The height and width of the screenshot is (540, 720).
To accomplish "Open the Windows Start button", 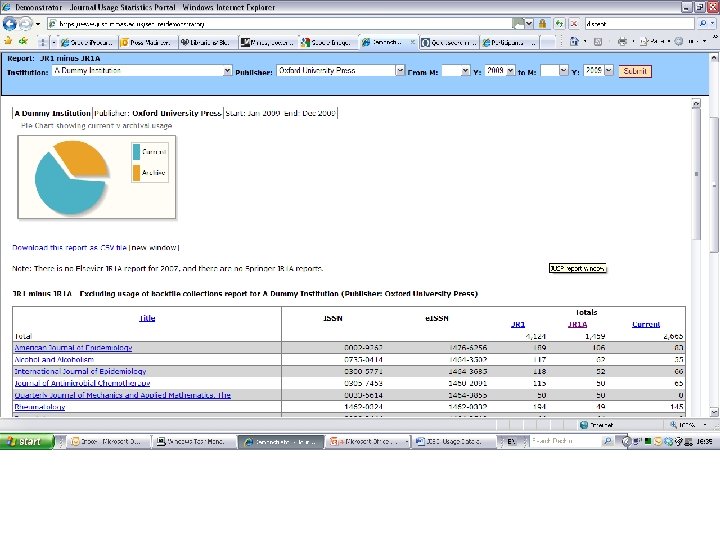I will (x=27, y=442).
